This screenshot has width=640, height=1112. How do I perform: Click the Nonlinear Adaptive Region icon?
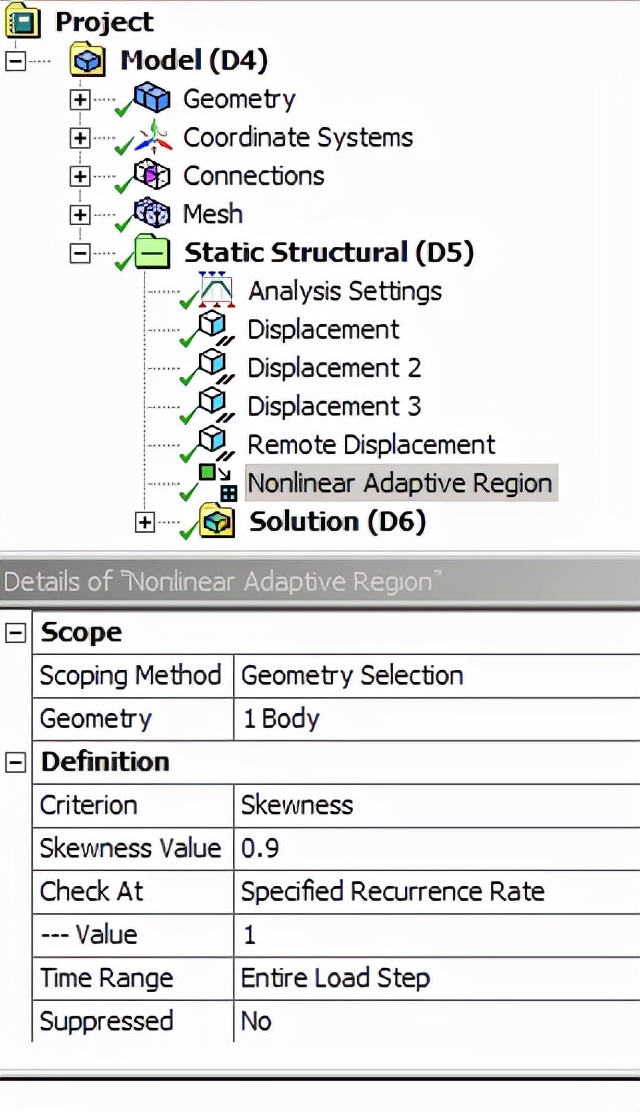pyautogui.click(x=216, y=483)
